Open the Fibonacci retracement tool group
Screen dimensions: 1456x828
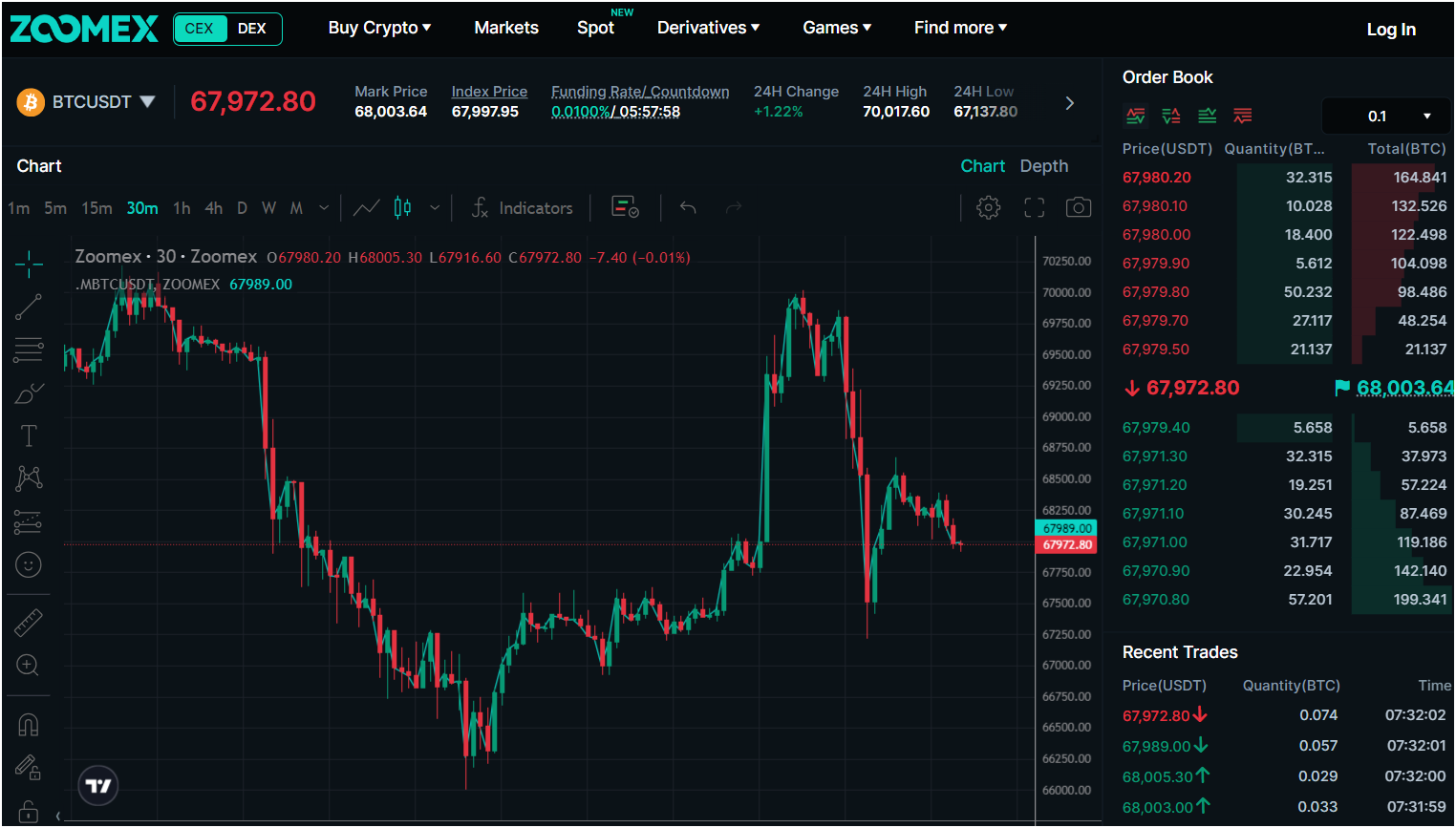(x=29, y=350)
